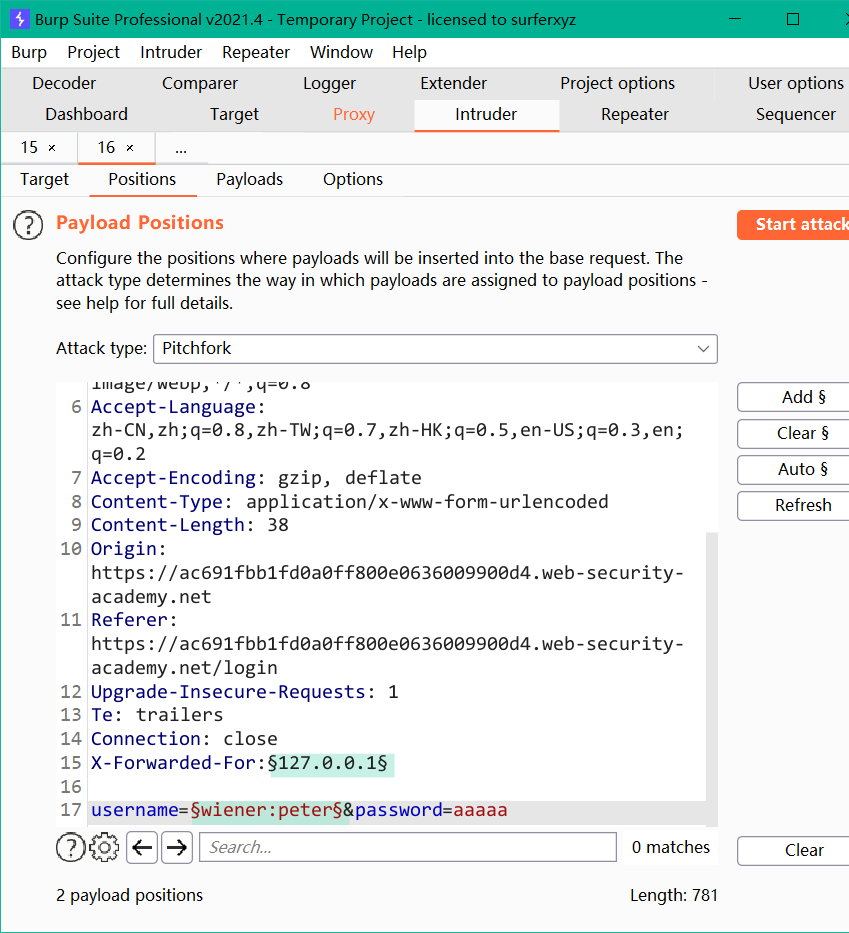Image resolution: width=849 pixels, height=933 pixels.
Task: Switch to the Proxy tab
Action: [354, 114]
